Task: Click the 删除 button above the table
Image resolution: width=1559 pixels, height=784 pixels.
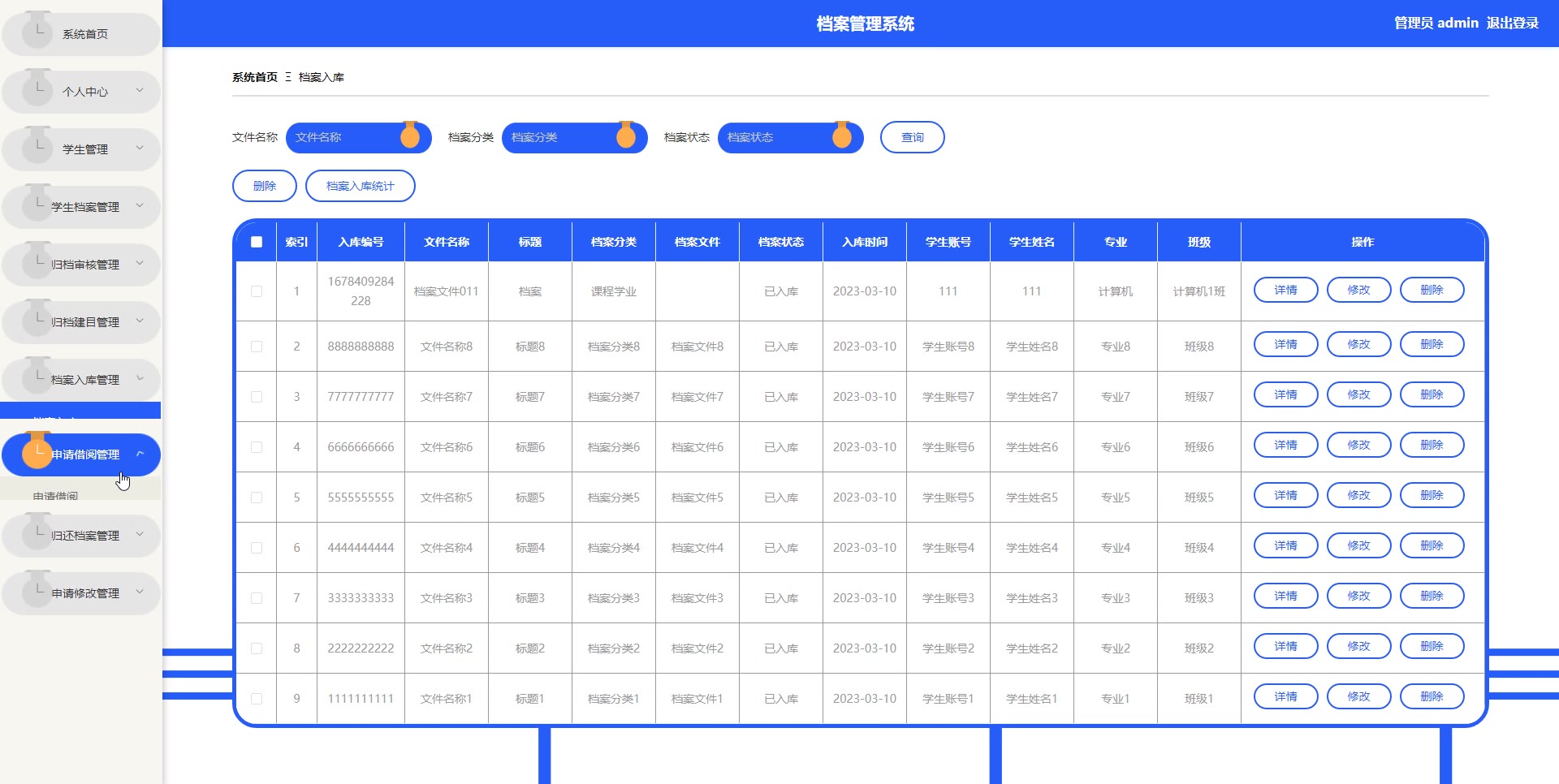Action: (265, 186)
